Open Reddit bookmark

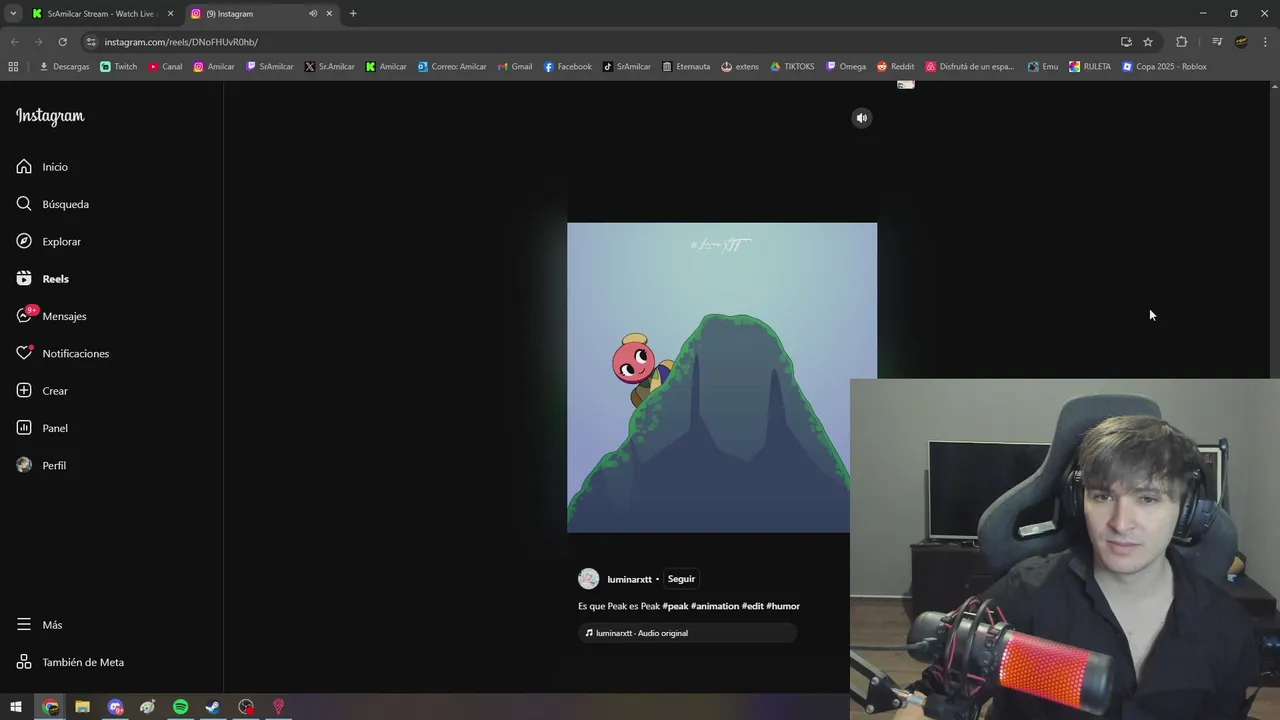895,67
